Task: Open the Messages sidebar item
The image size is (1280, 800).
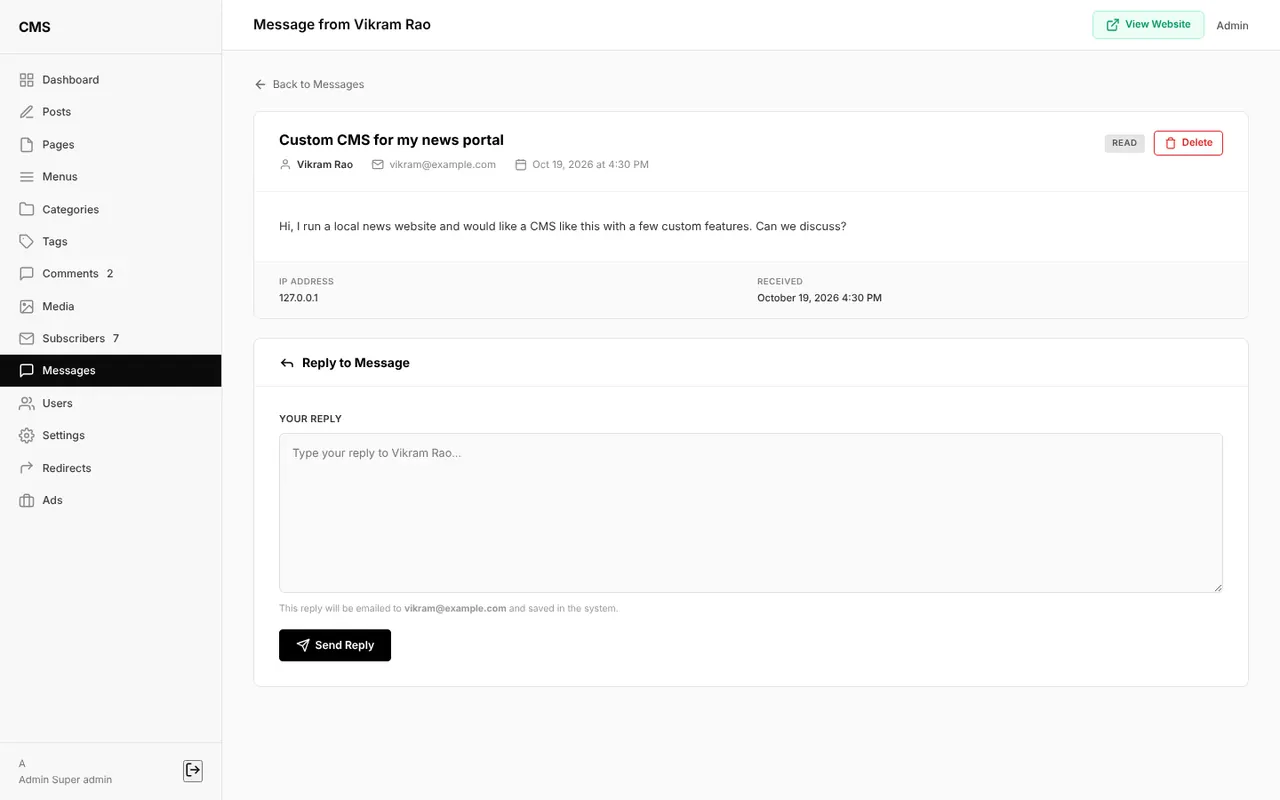Action: pyautogui.click(x=110, y=371)
